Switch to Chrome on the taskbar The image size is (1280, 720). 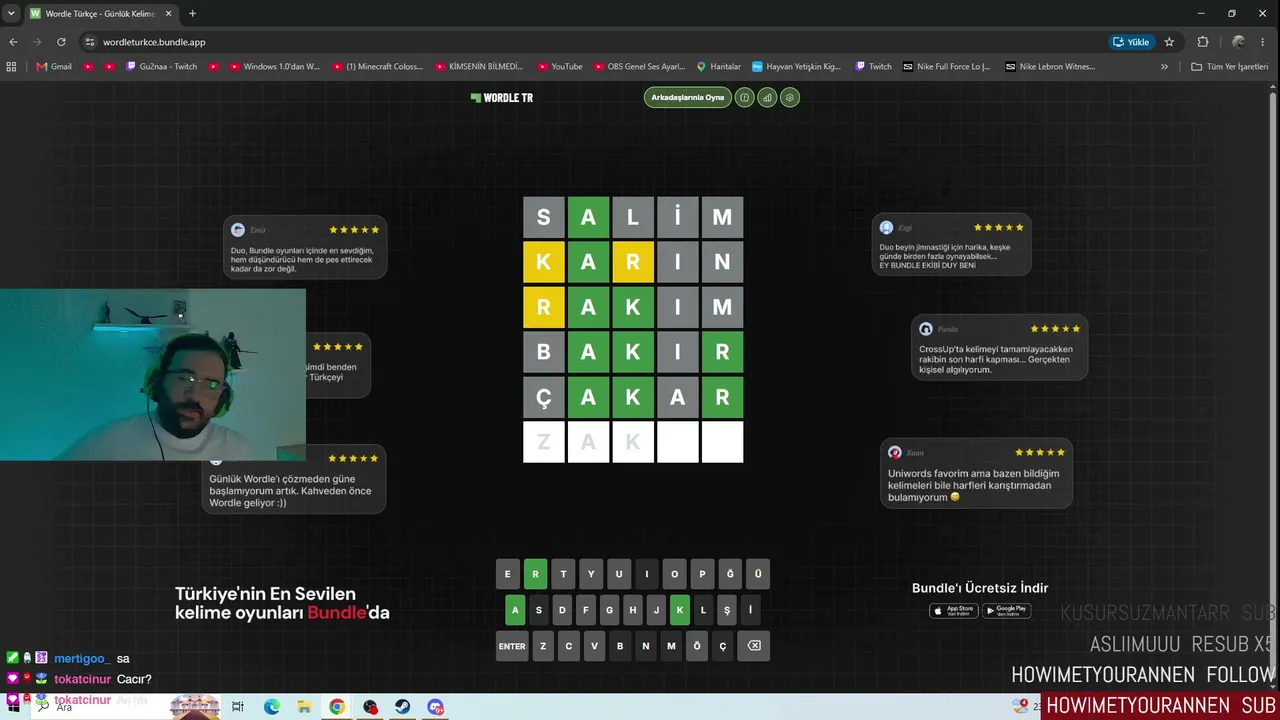pyautogui.click(x=337, y=707)
